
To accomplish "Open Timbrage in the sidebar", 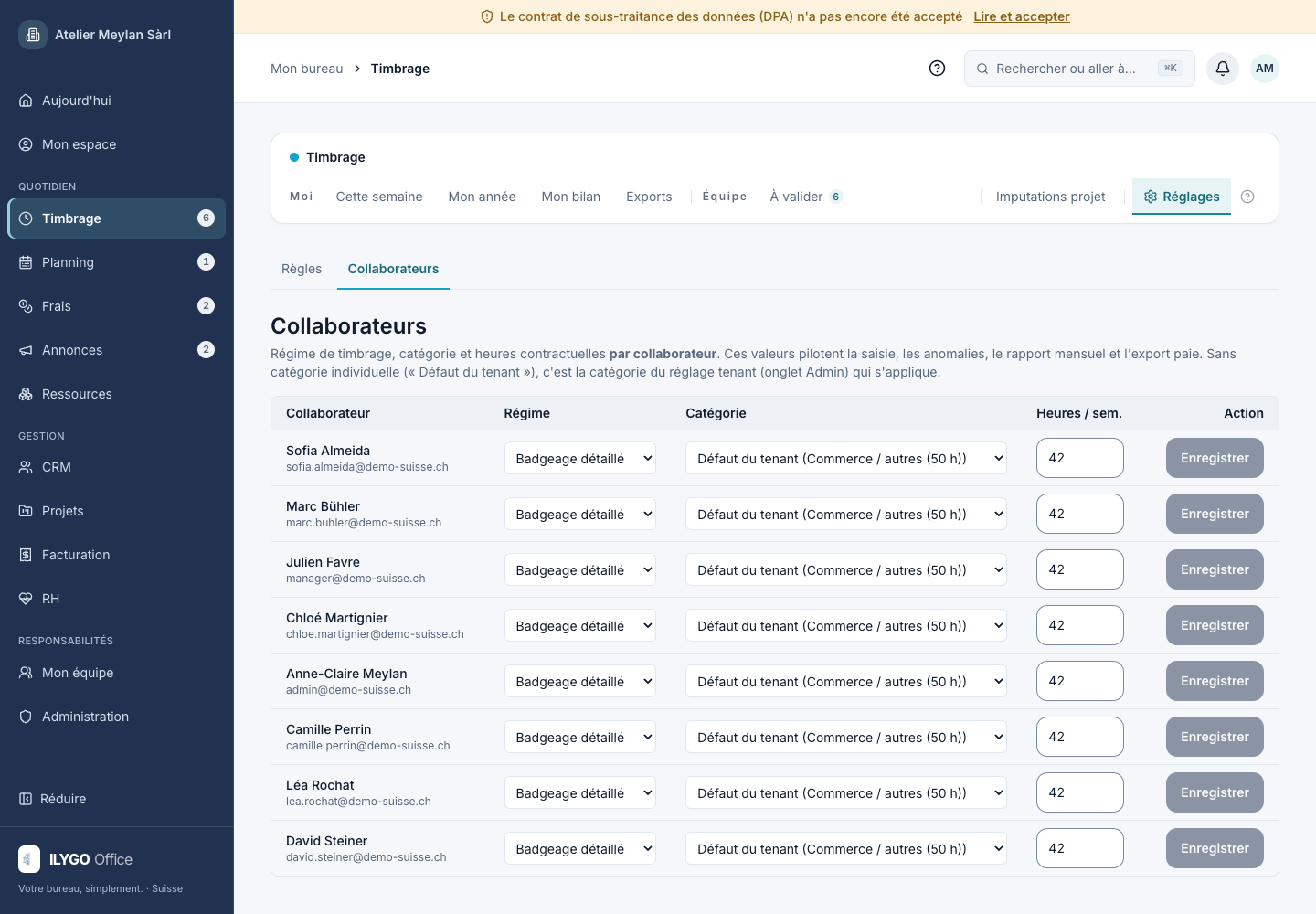I will (x=117, y=218).
